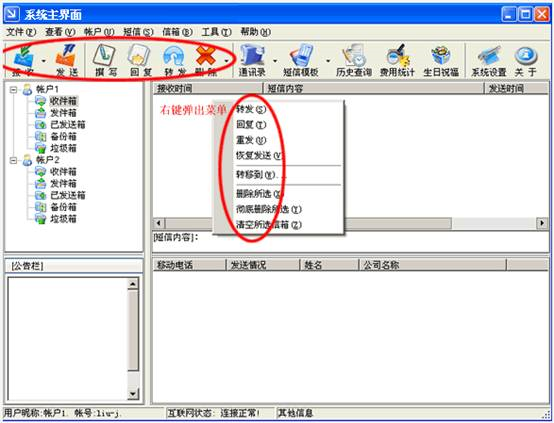This screenshot has width=554, height=423.
Task: Select 垃圾箱 under 帐户1
Action: click(63, 148)
